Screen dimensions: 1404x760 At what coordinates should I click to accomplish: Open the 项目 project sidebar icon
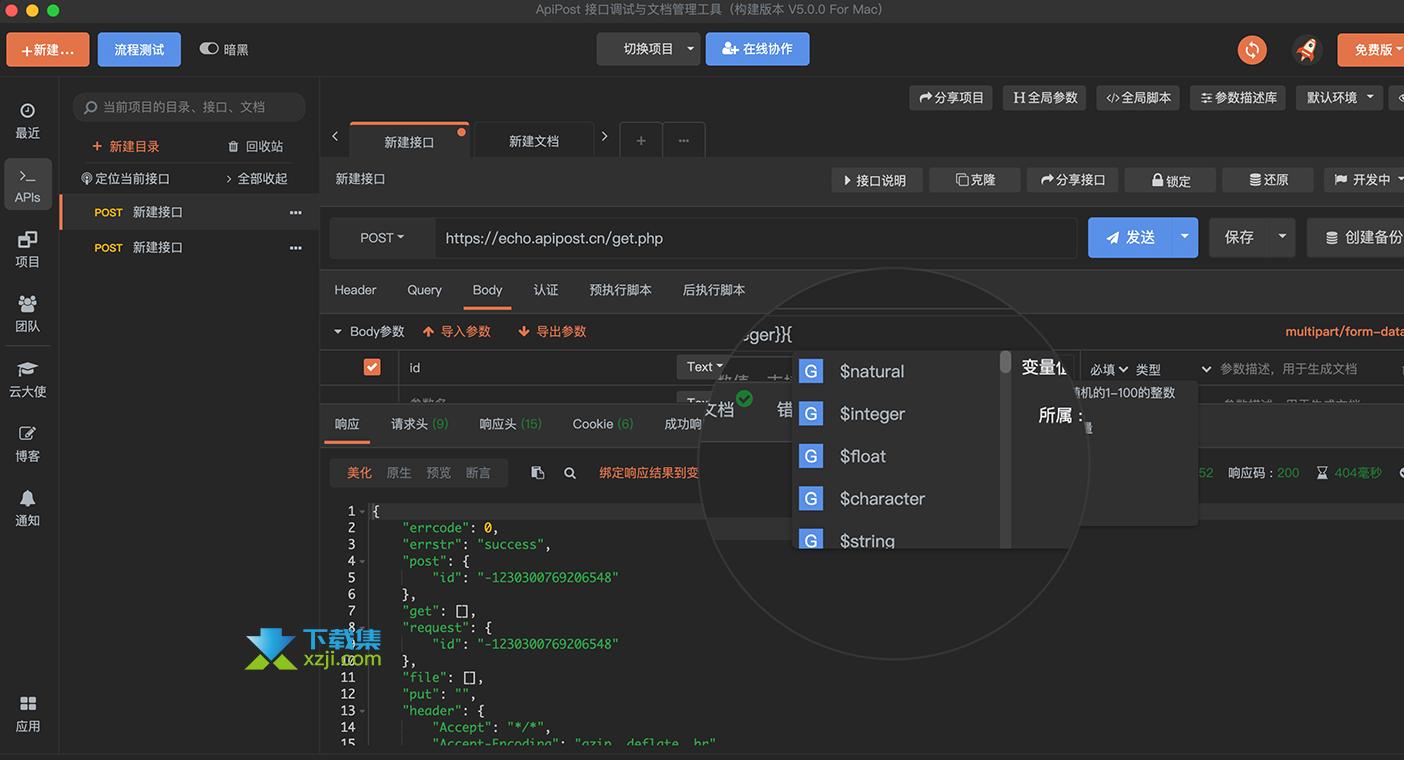28,250
